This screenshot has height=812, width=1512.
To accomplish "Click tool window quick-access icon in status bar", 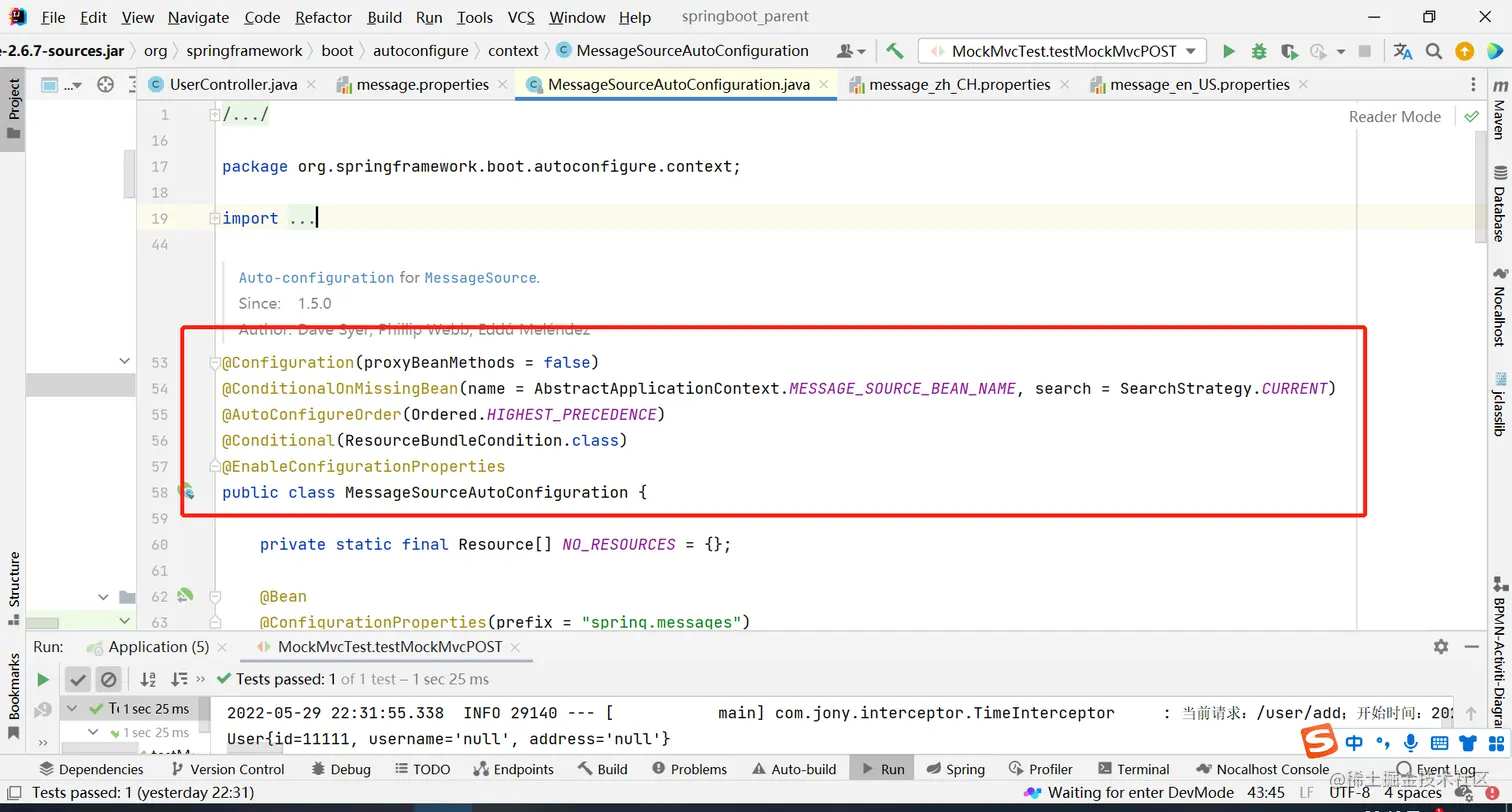I will pos(13,793).
